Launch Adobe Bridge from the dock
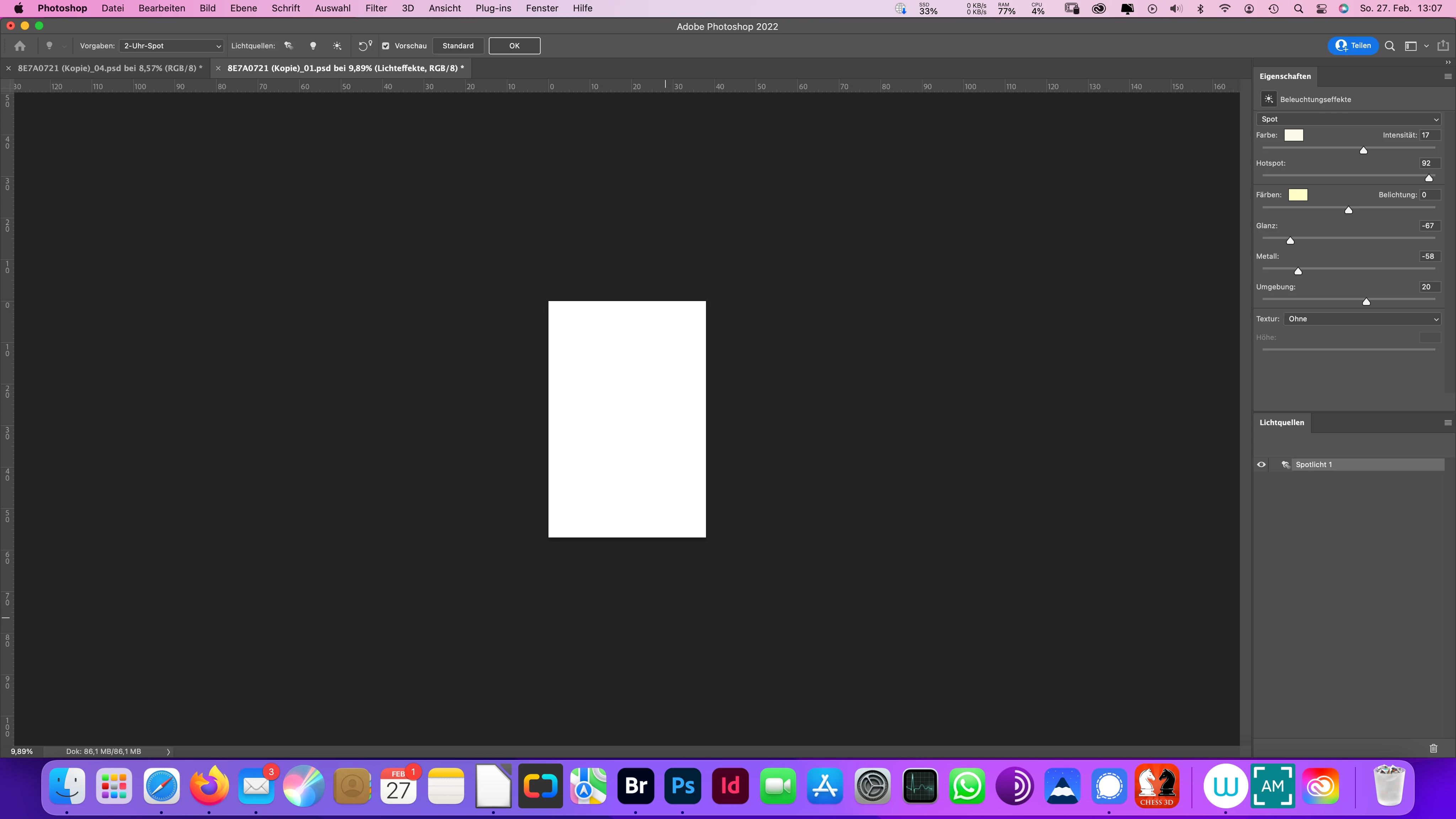This screenshot has width=1456, height=819. 636,786
